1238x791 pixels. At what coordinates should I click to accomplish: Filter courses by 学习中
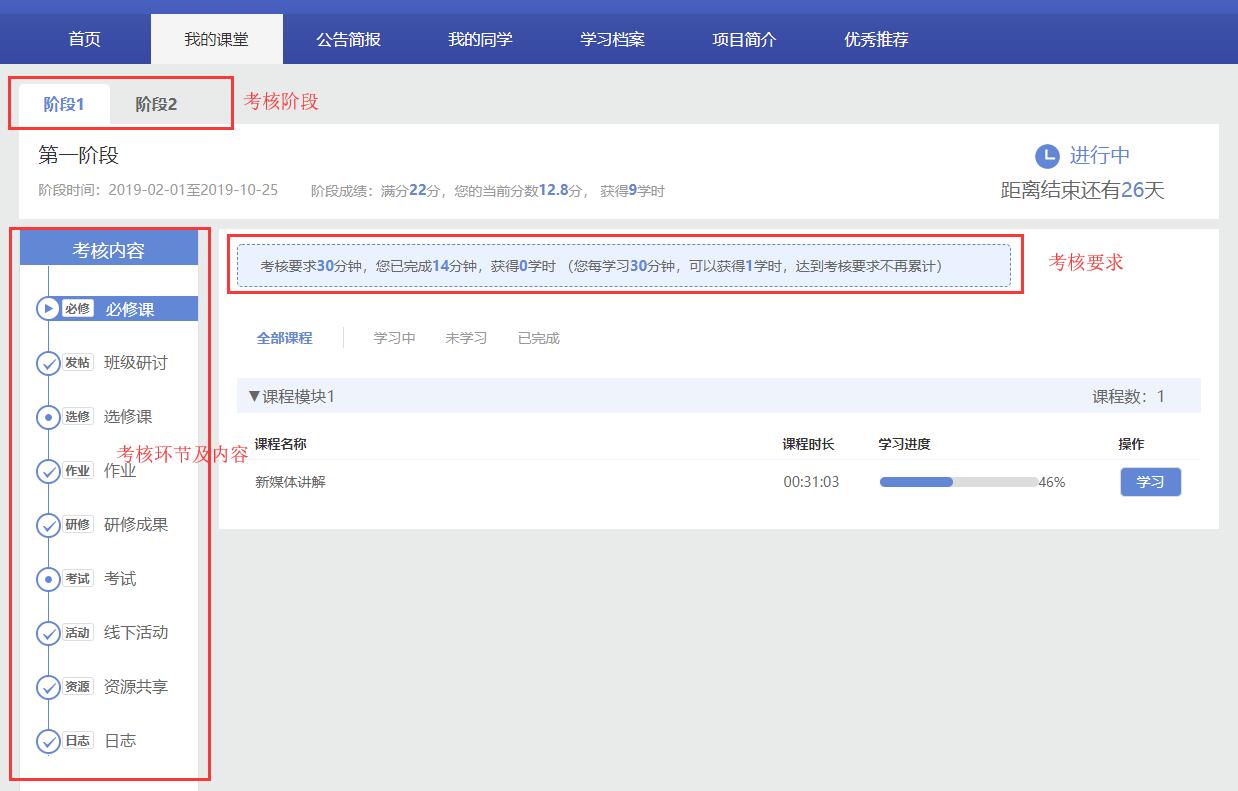coord(395,338)
